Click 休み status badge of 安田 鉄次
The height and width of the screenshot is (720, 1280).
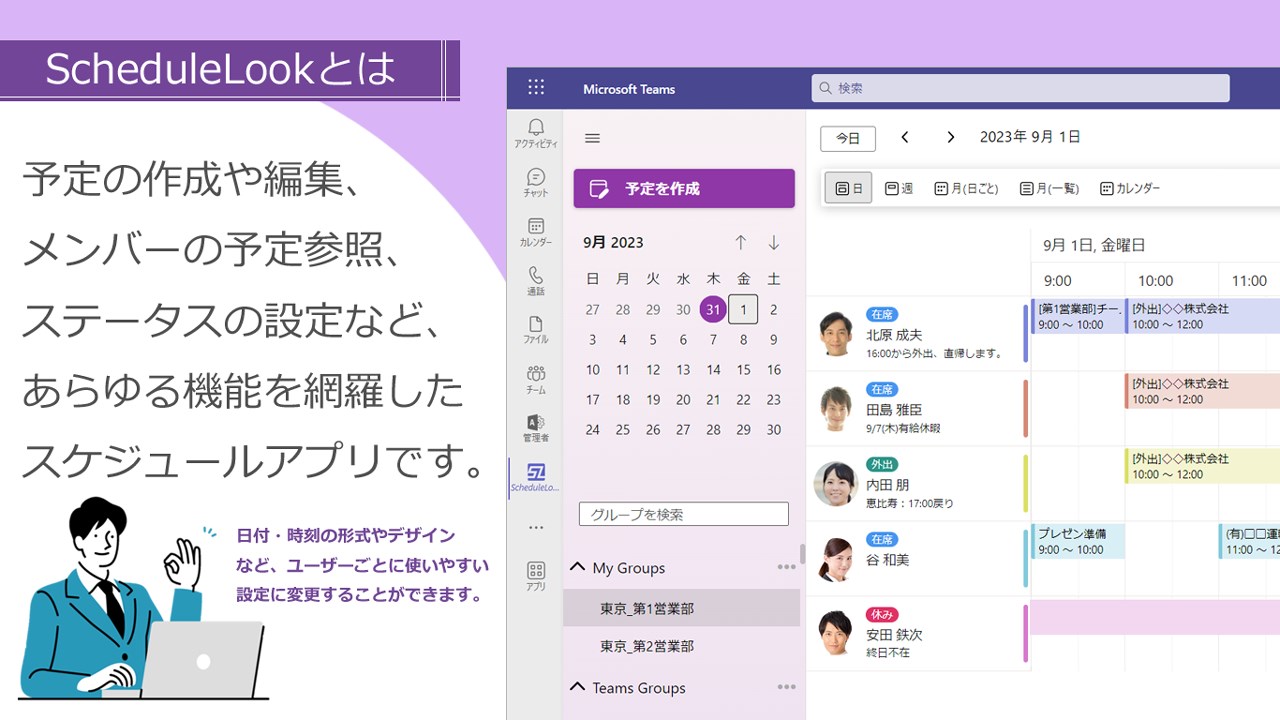pyautogui.click(x=882, y=614)
